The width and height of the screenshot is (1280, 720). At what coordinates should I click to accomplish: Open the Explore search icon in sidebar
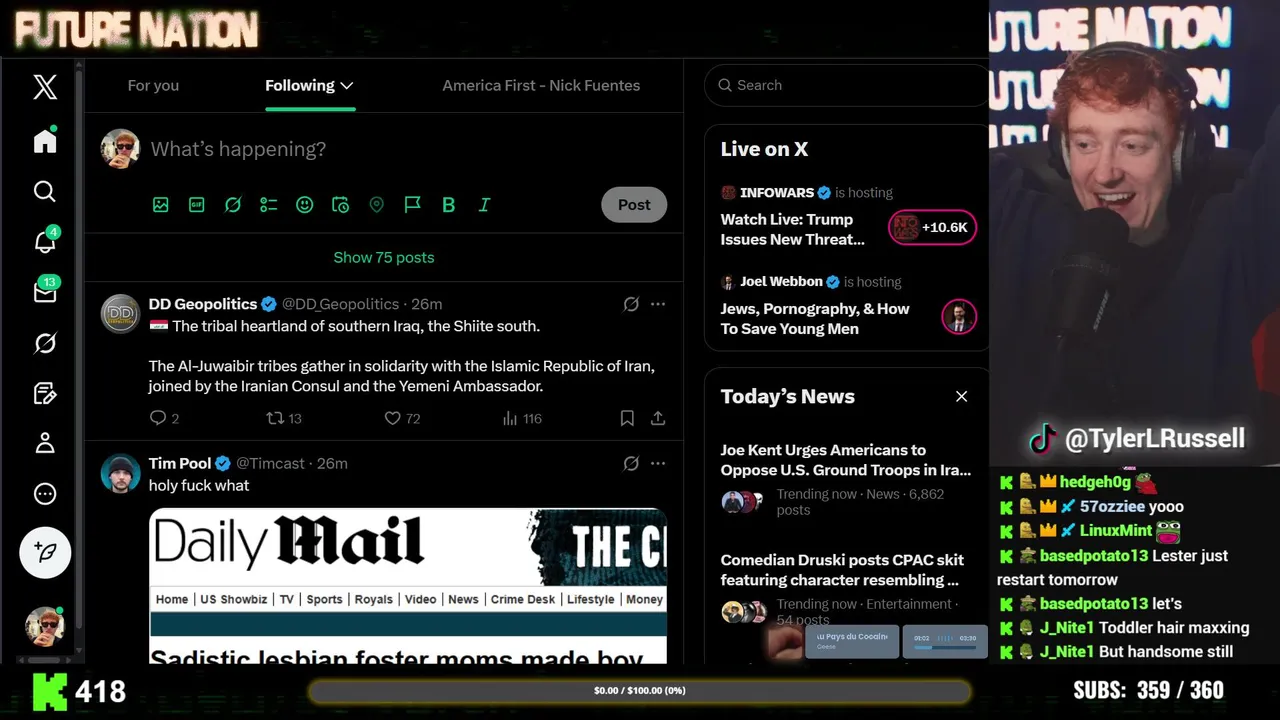(45, 191)
